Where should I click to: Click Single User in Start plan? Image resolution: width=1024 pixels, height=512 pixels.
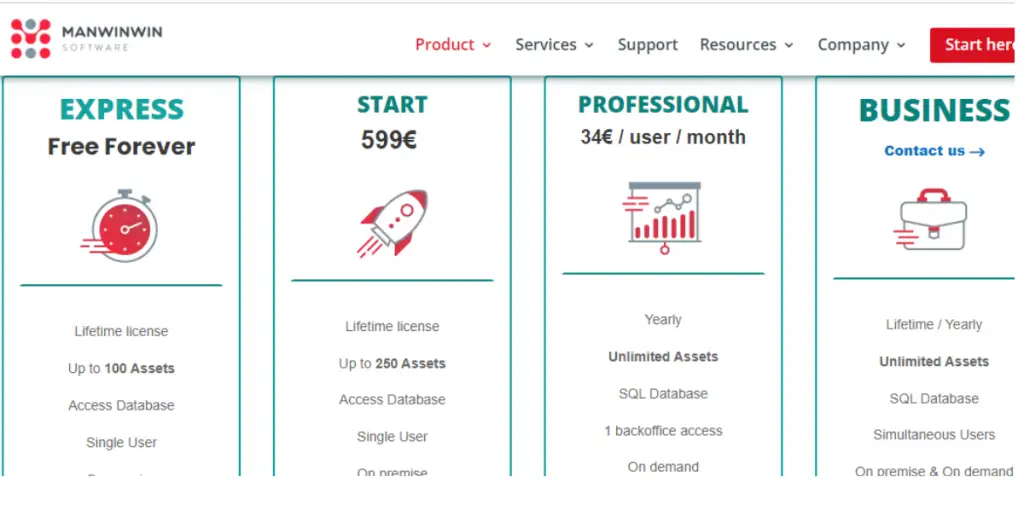point(392,437)
